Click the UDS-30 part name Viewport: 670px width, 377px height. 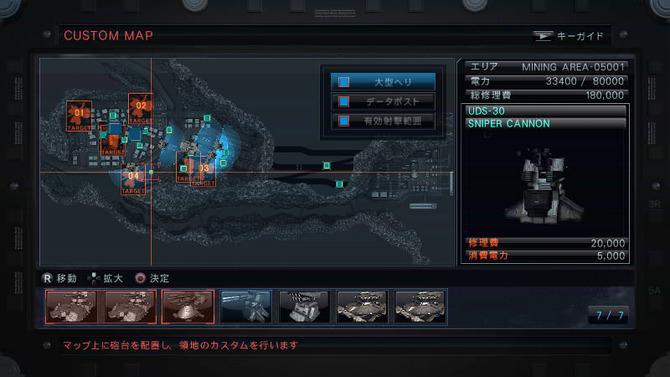click(x=486, y=111)
